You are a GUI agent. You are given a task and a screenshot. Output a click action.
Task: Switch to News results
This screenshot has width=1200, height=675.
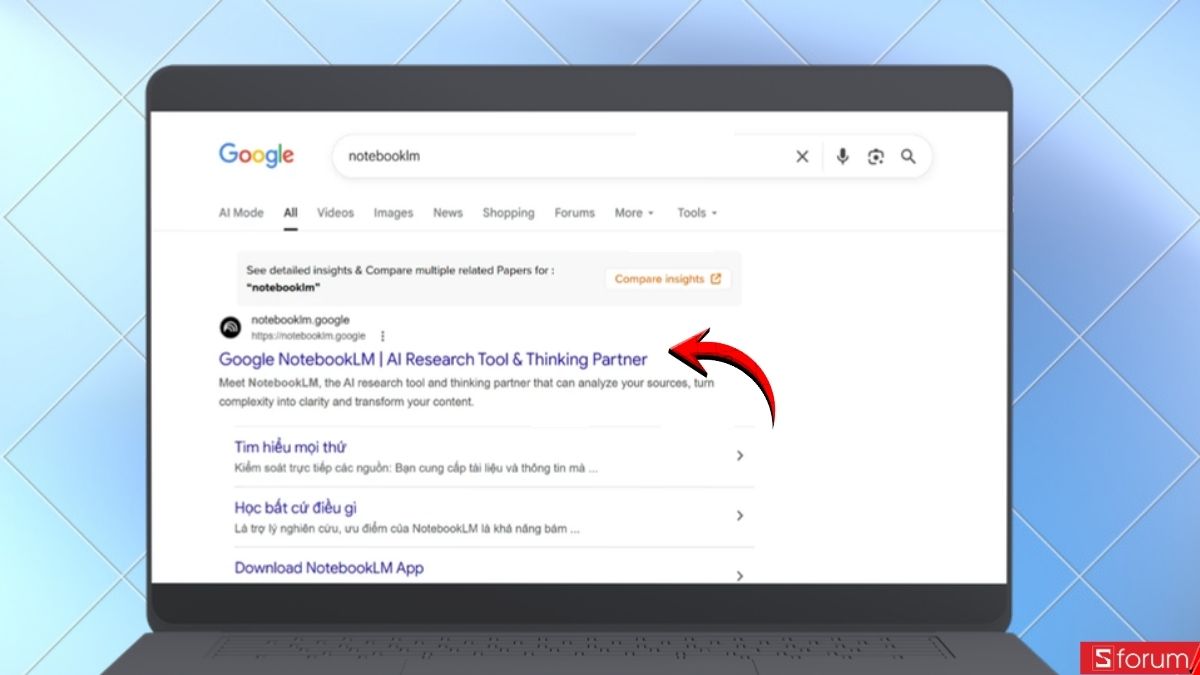(x=448, y=213)
